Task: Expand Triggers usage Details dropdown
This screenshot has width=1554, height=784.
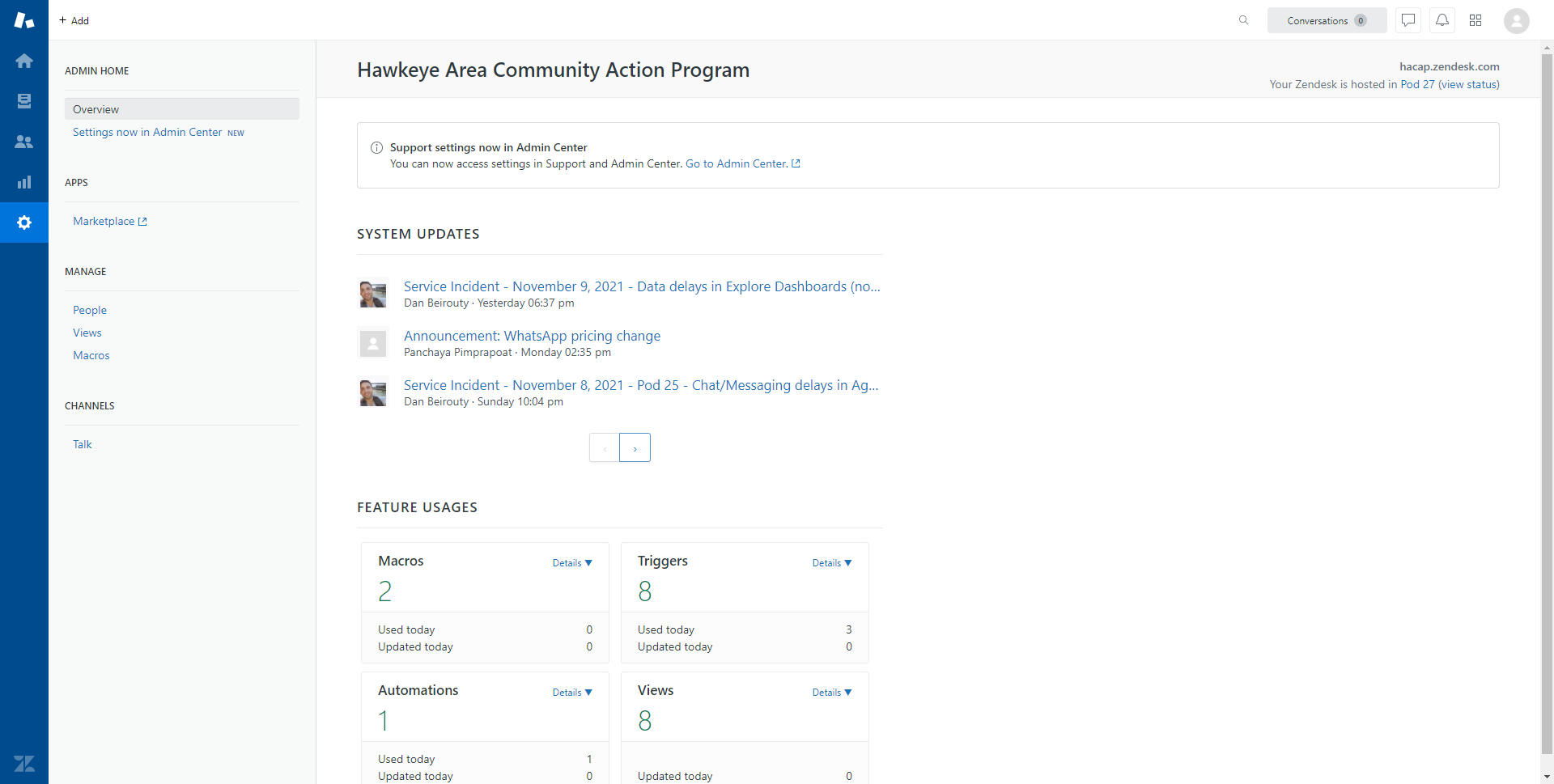Action: (x=832, y=563)
